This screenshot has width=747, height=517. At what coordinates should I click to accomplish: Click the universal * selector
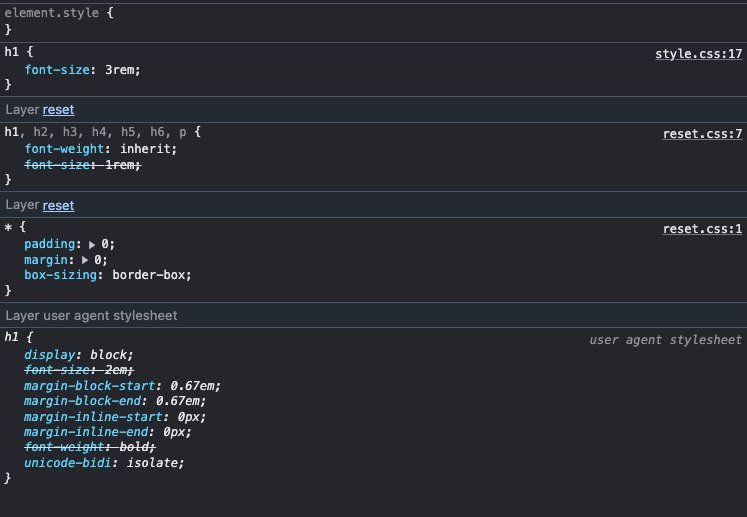click(8, 229)
